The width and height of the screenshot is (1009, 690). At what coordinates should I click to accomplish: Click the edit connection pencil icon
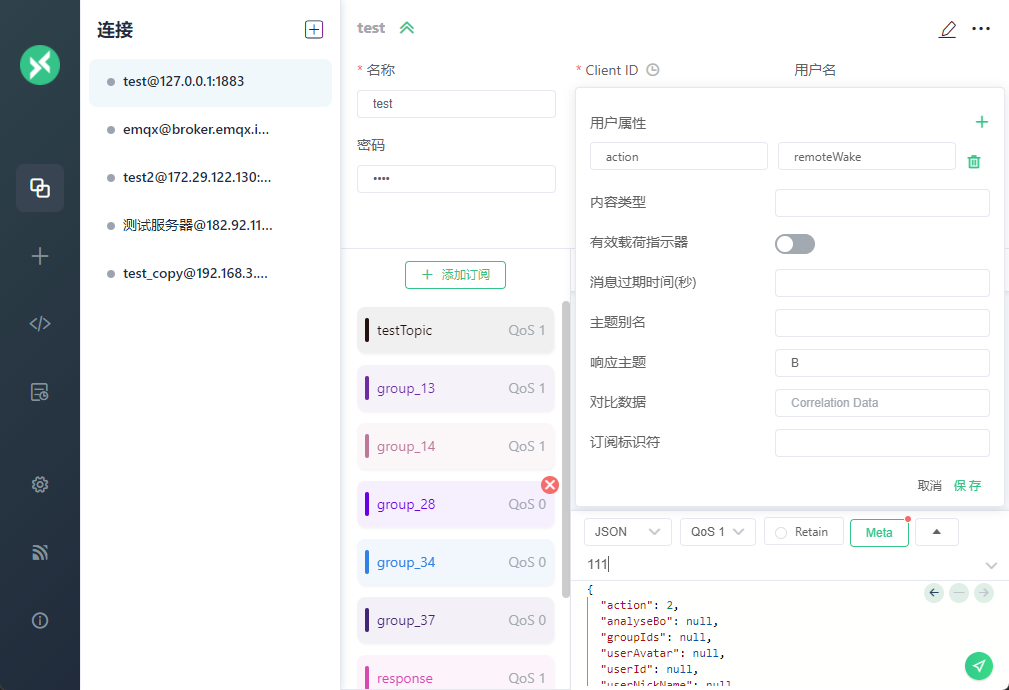coord(947,29)
